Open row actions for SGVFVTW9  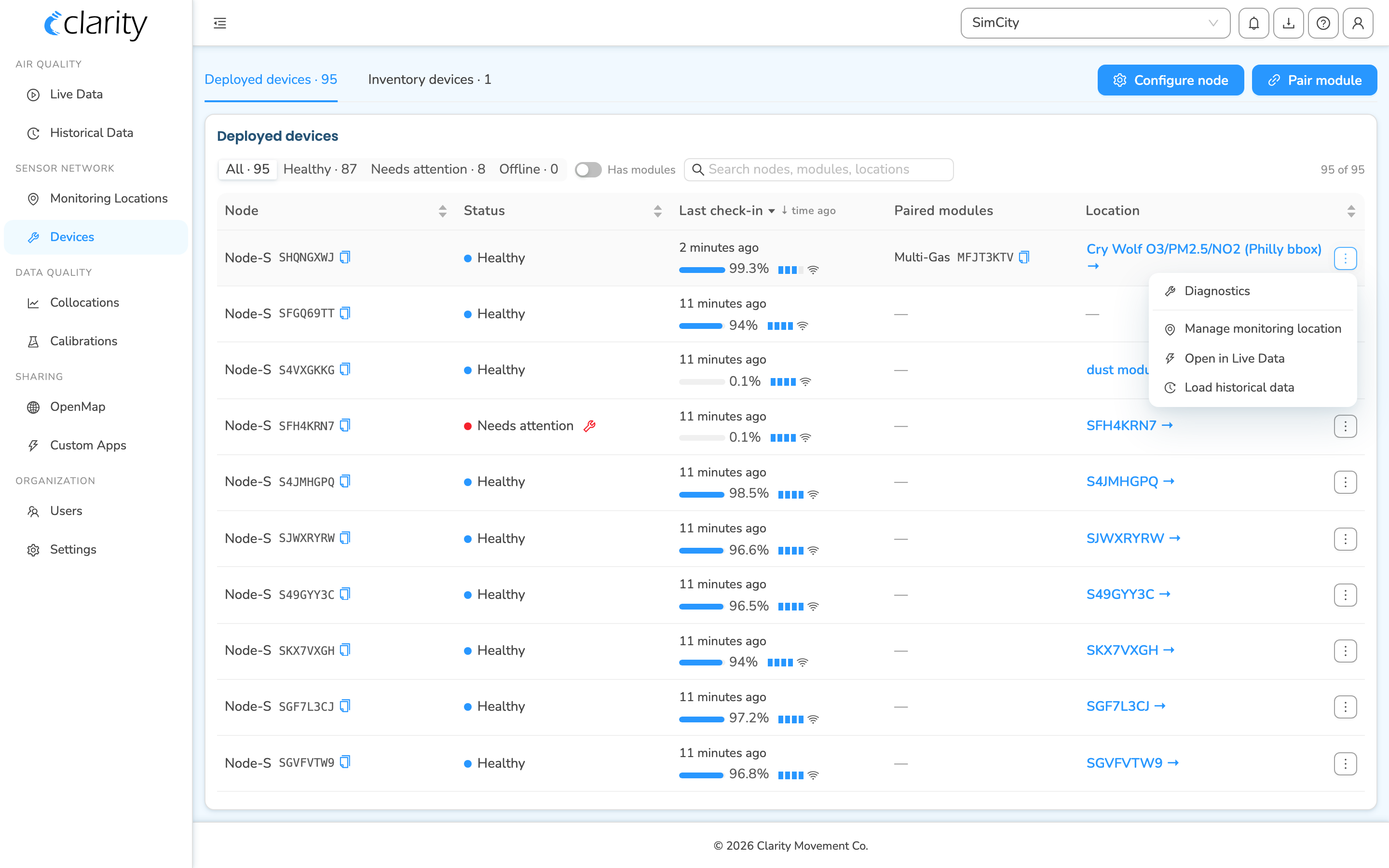tap(1346, 763)
